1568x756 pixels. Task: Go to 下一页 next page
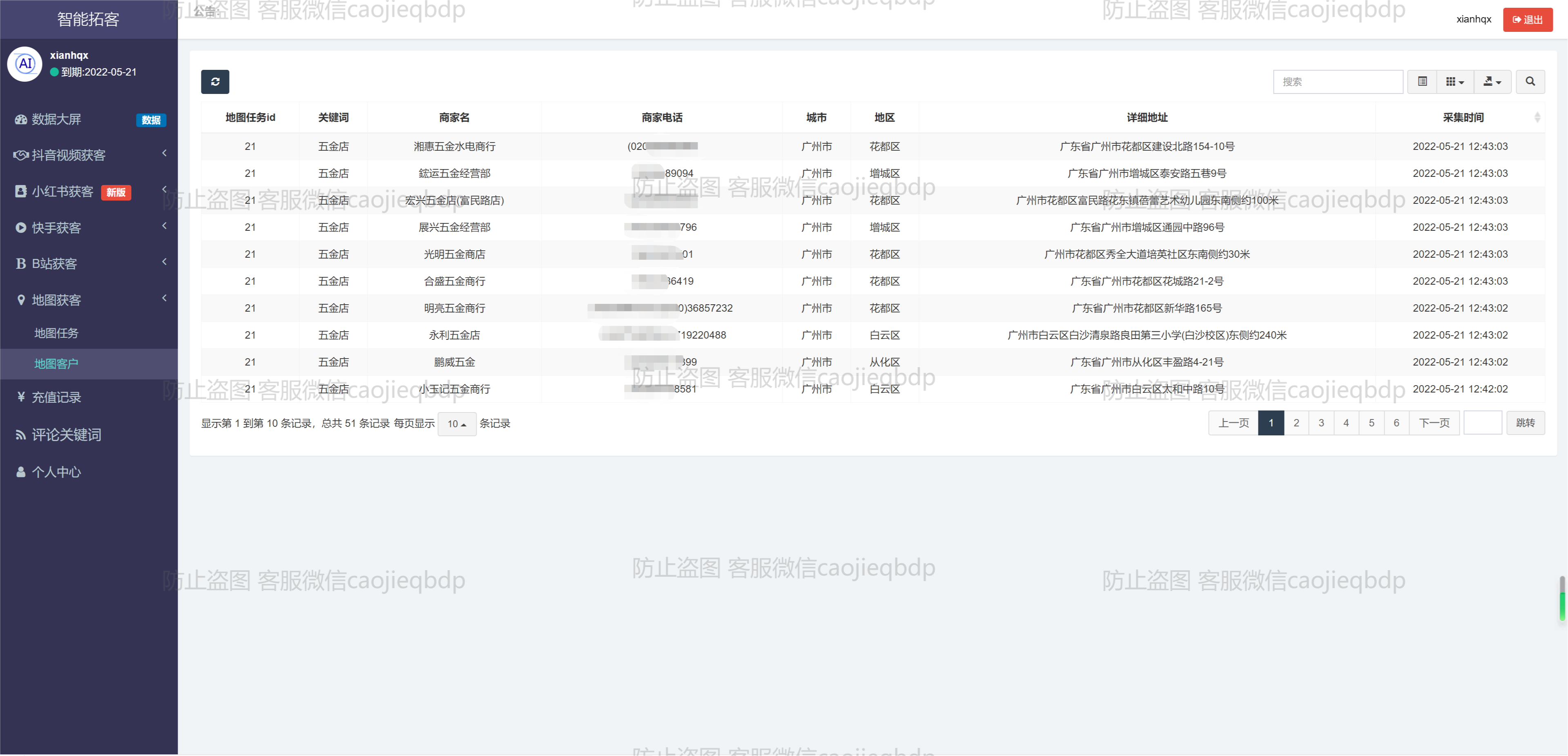[1434, 423]
